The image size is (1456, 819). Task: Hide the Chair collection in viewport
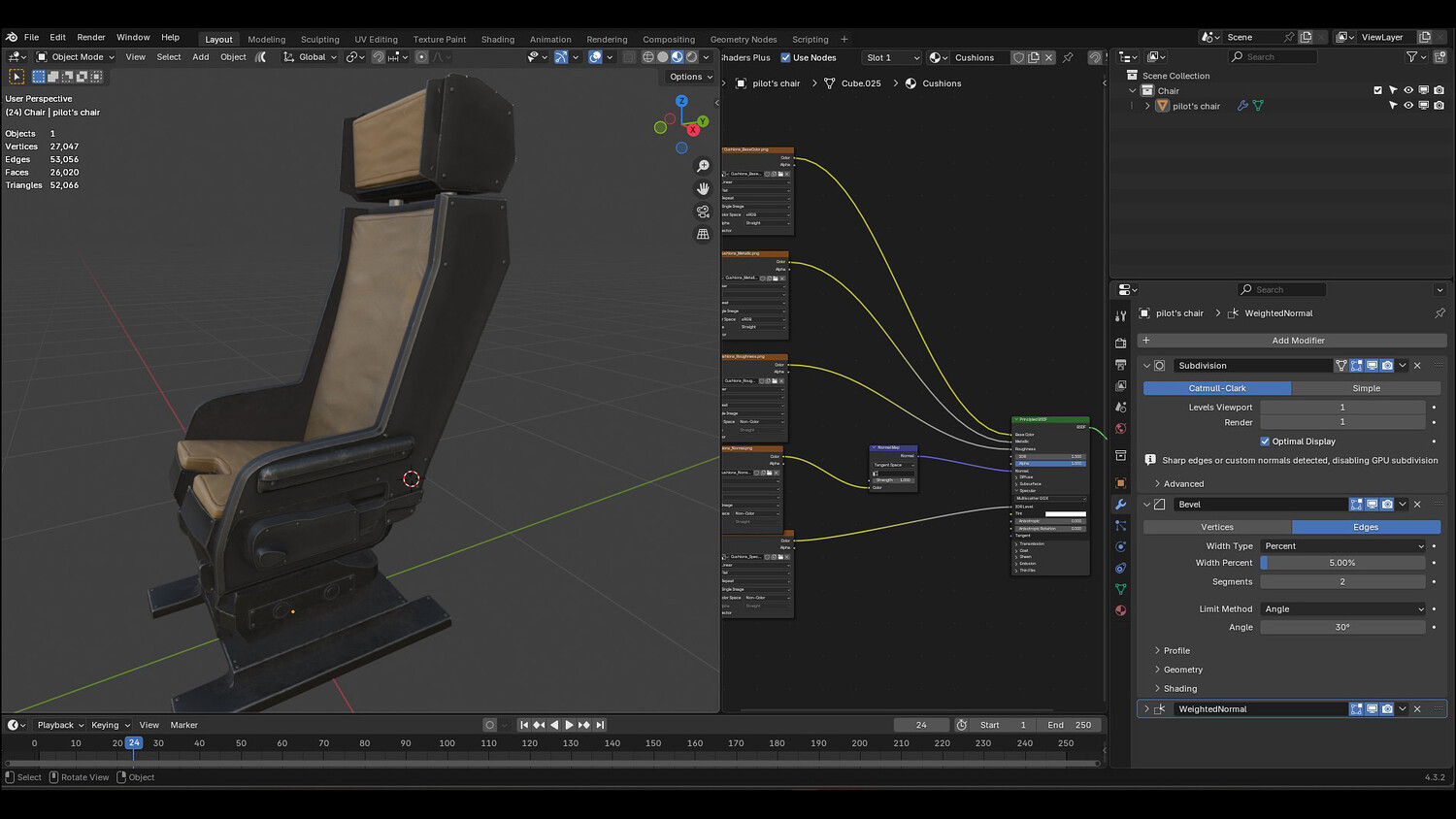pos(1408,90)
